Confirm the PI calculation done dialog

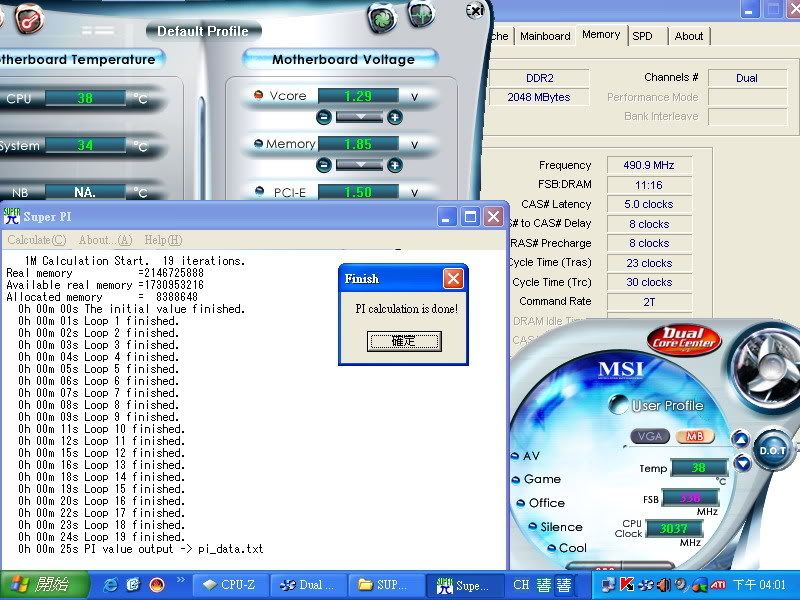tap(404, 341)
